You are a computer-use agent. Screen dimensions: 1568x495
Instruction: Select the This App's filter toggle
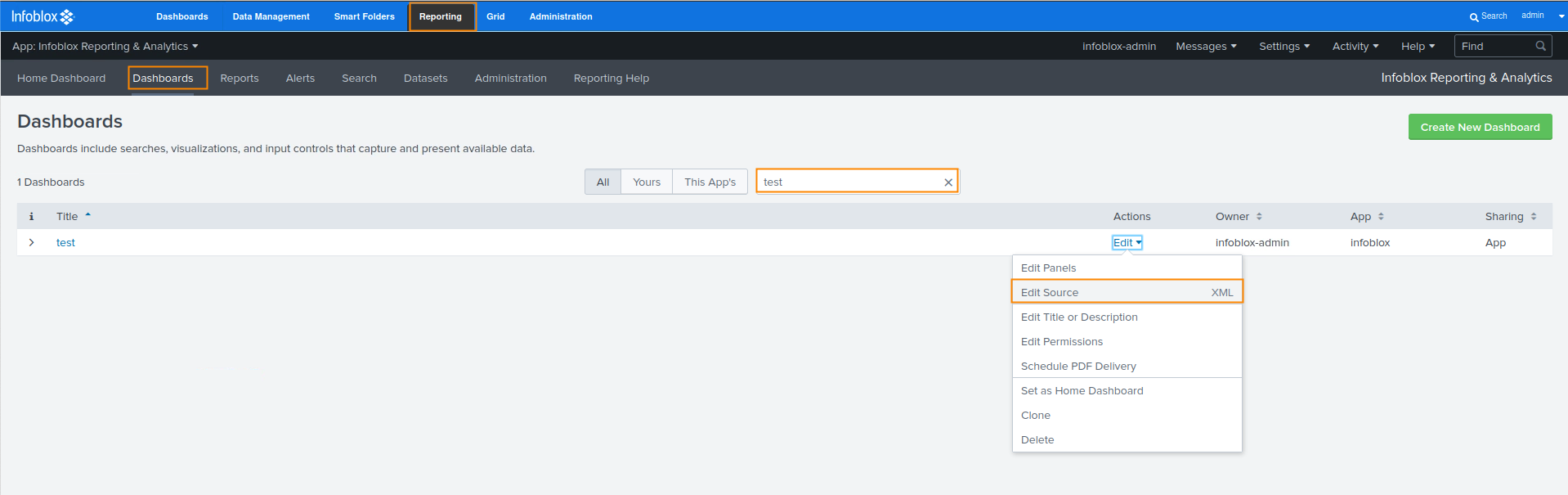pos(710,182)
